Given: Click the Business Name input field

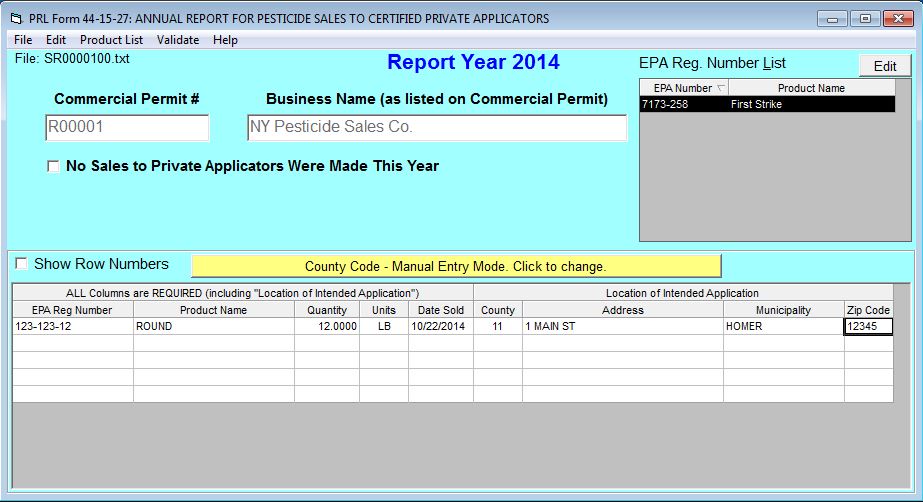Looking at the screenshot, I should pos(437,128).
